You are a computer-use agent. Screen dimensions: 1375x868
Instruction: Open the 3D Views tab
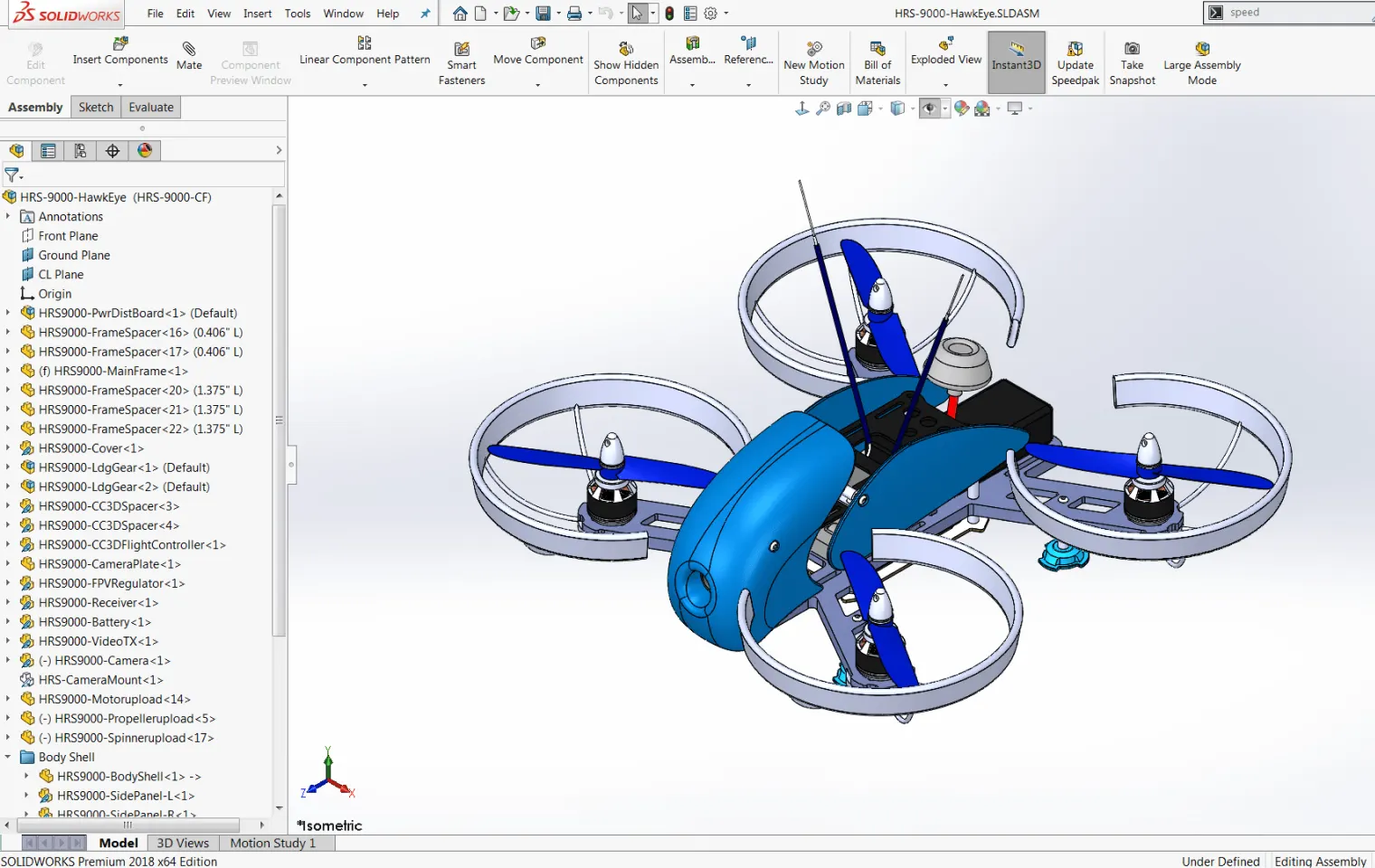coord(183,843)
